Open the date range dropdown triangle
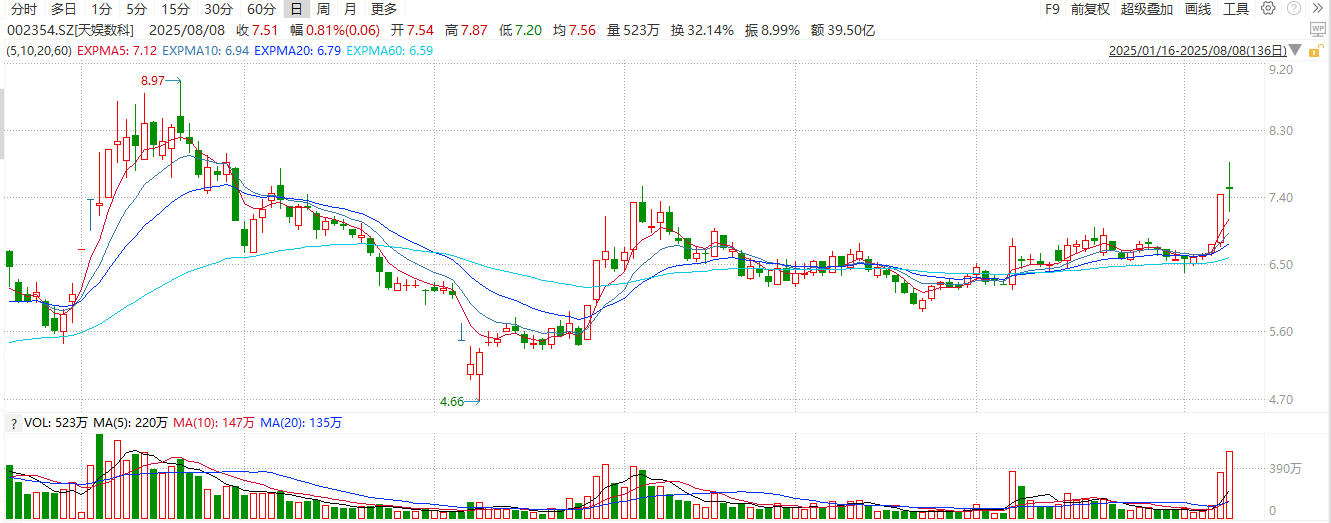 click(x=1297, y=50)
